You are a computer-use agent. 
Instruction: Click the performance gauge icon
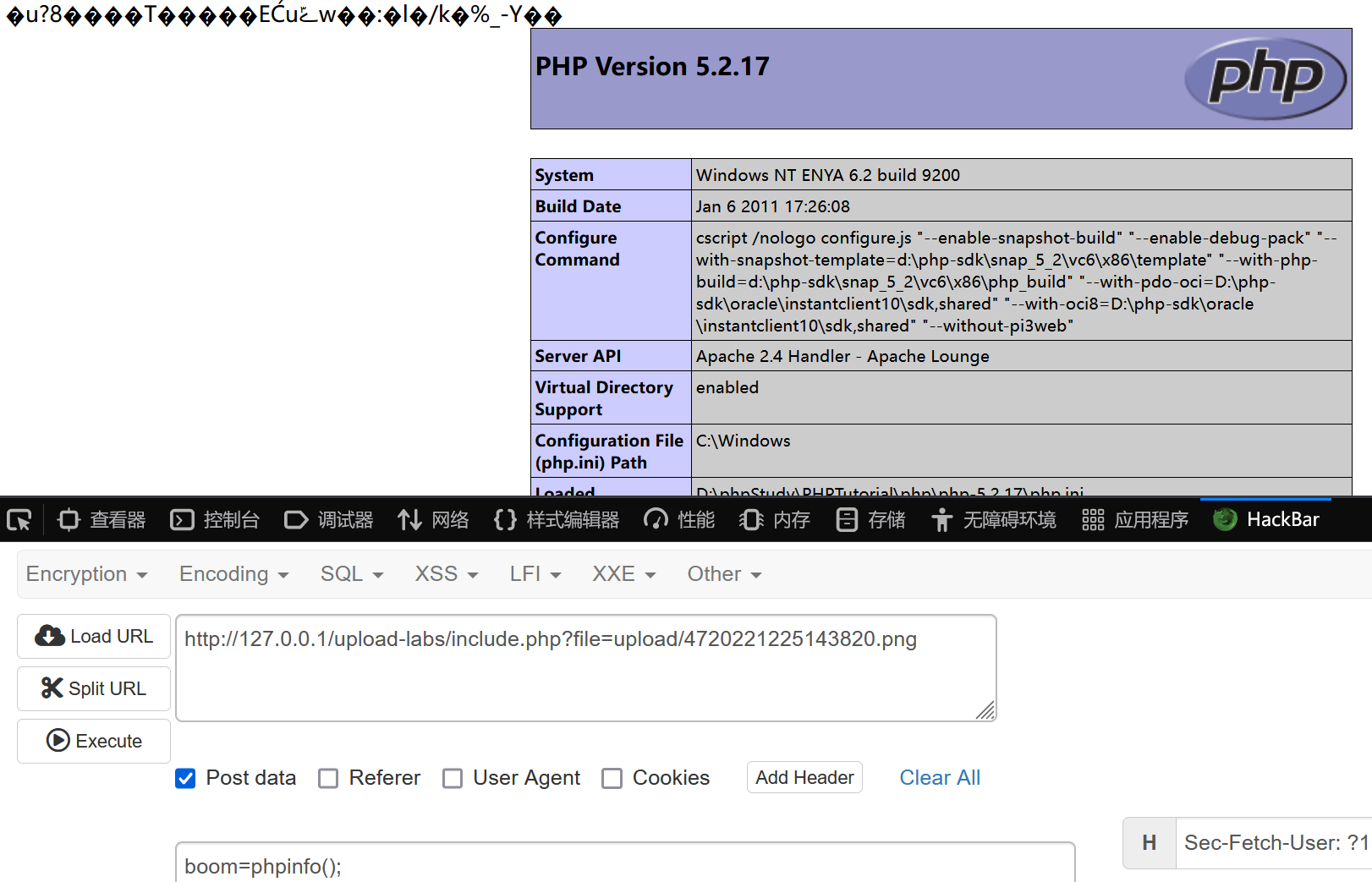656,519
